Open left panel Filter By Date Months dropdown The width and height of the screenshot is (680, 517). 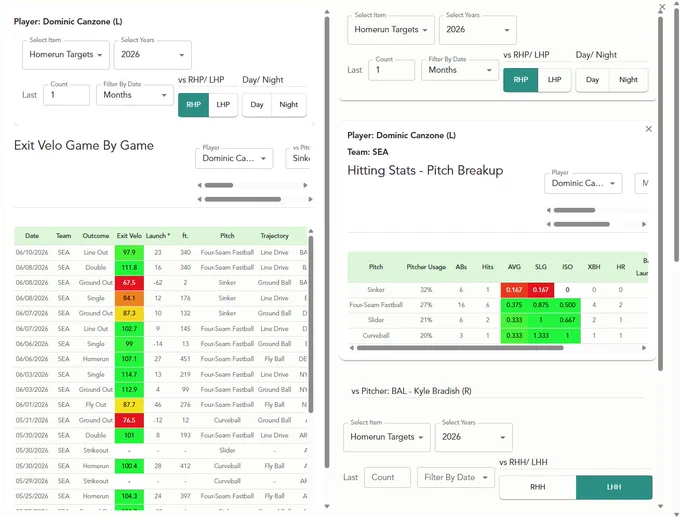pyautogui.click(x=135, y=95)
